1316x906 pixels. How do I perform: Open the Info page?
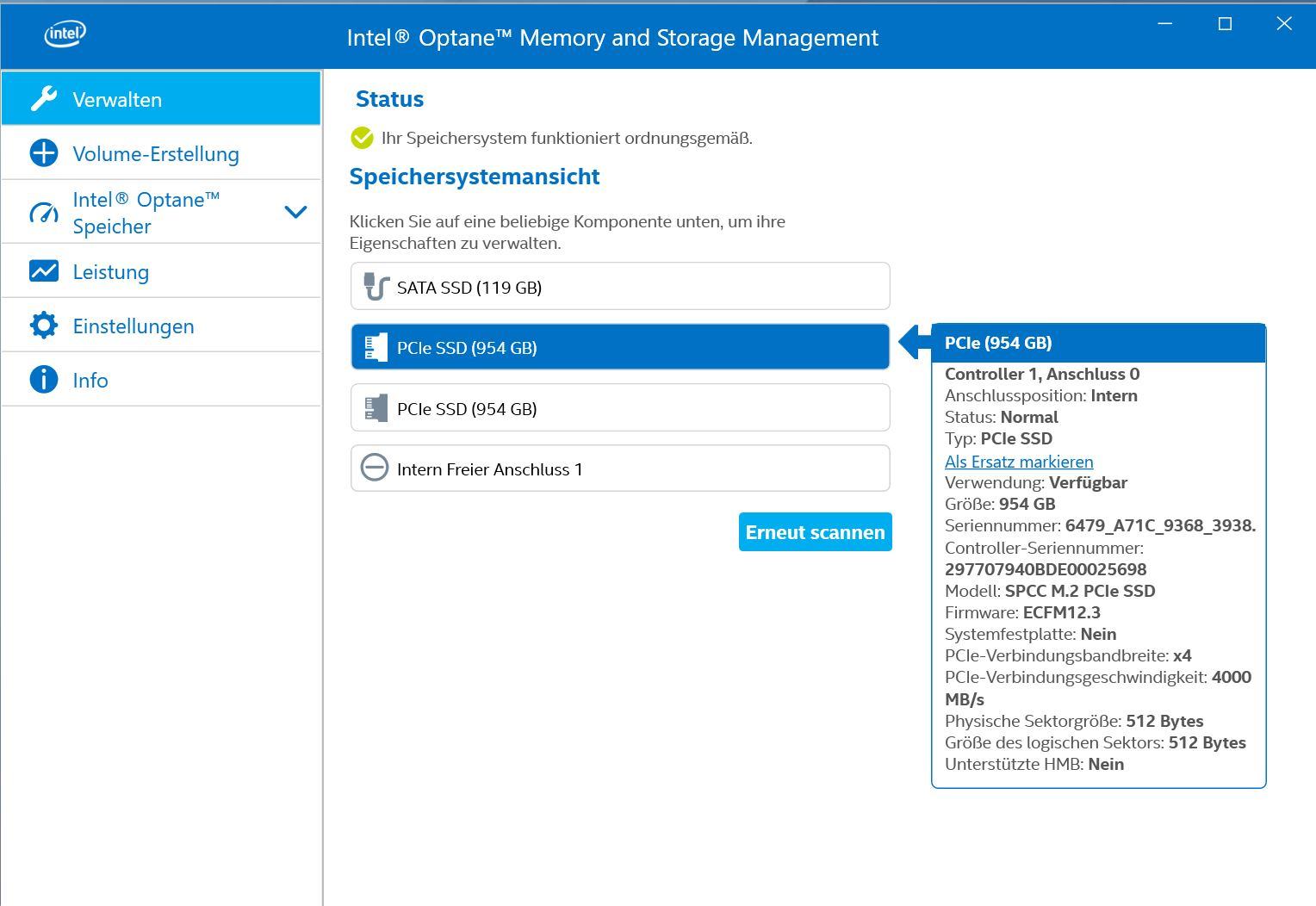click(161, 380)
